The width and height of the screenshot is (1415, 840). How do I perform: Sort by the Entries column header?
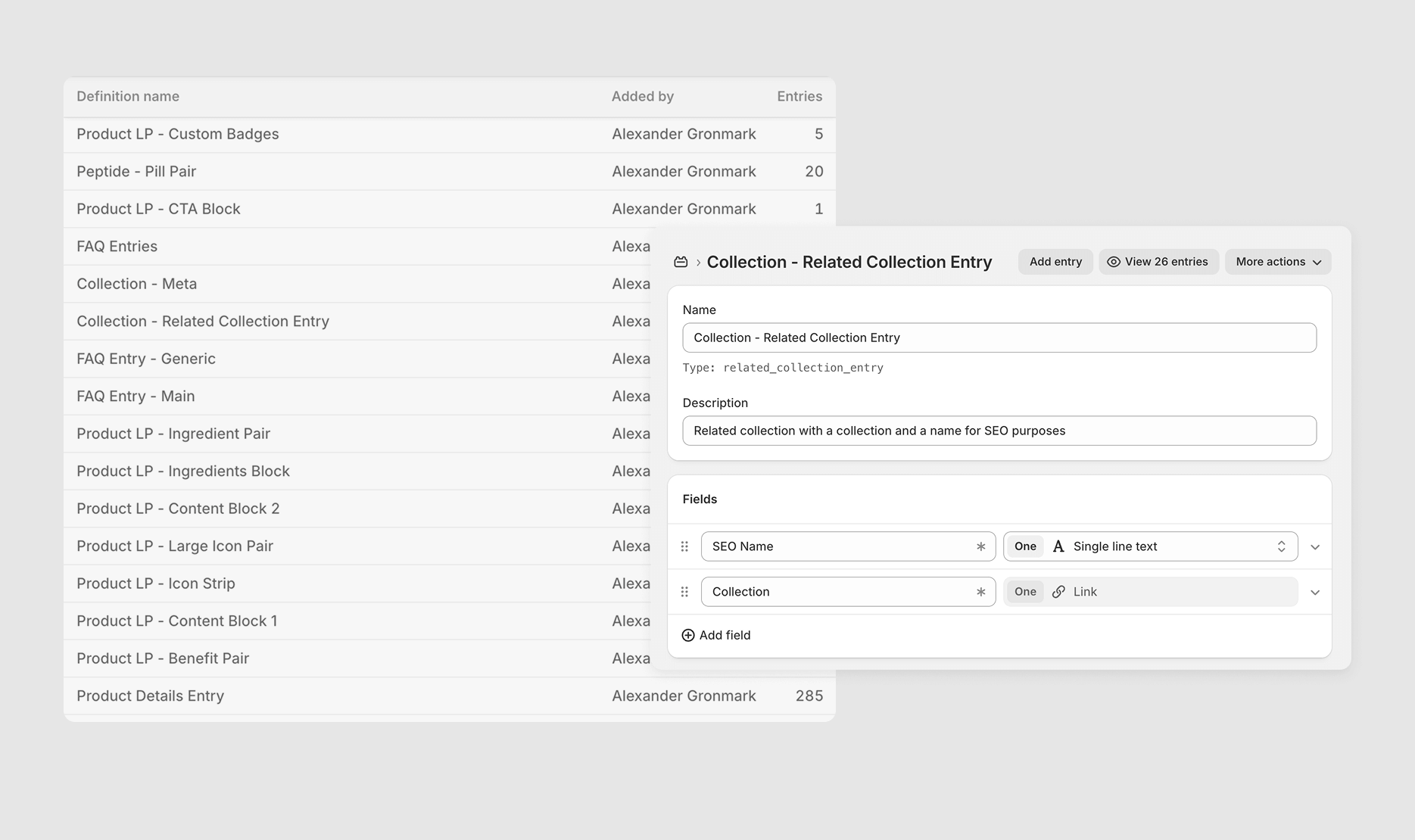pyautogui.click(x=799, y=96)
